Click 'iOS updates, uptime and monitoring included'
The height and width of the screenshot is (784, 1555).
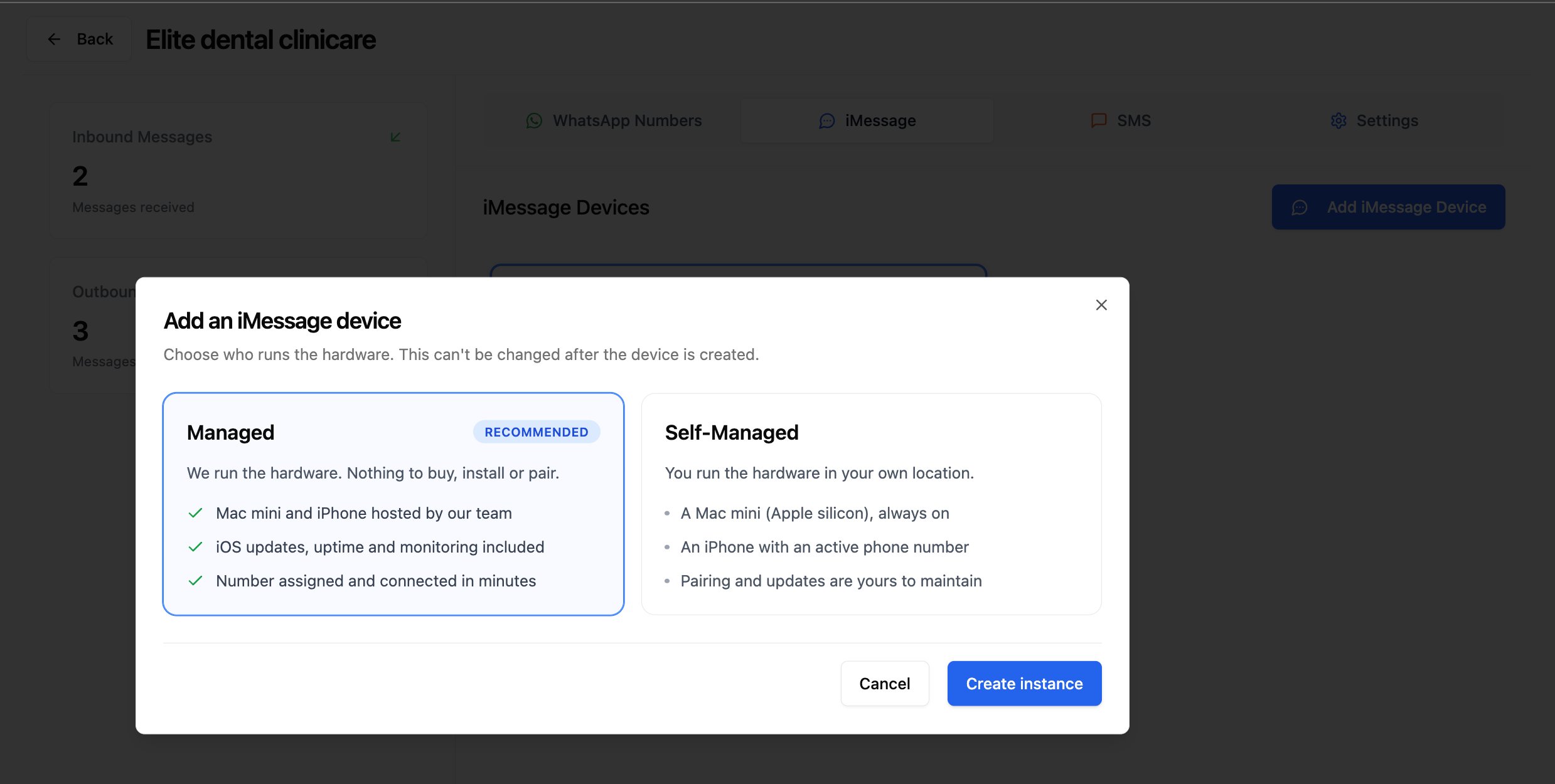pos(380,547)
